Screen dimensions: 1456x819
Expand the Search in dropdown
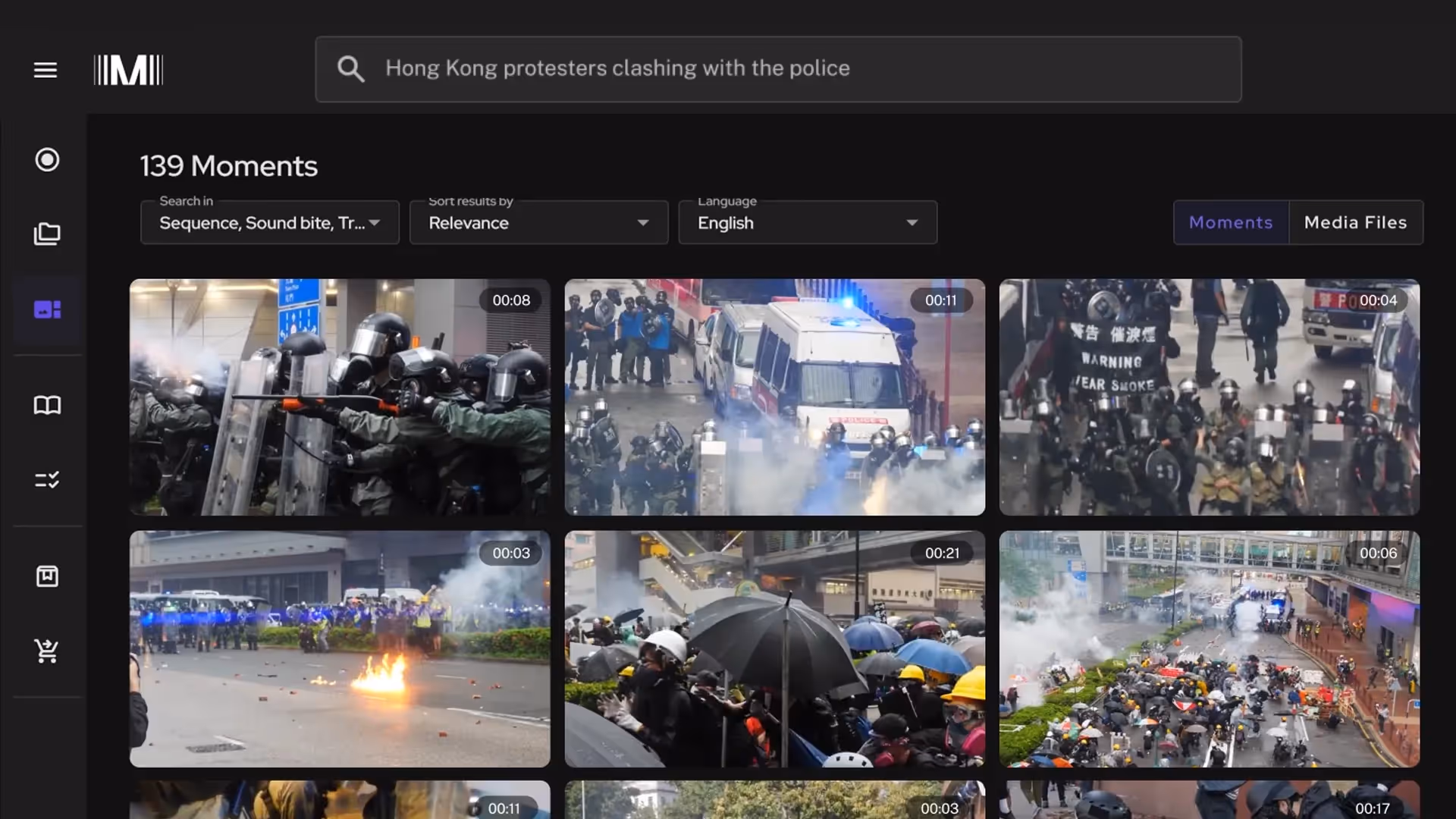pyautogui.click(x=269, y=223)
